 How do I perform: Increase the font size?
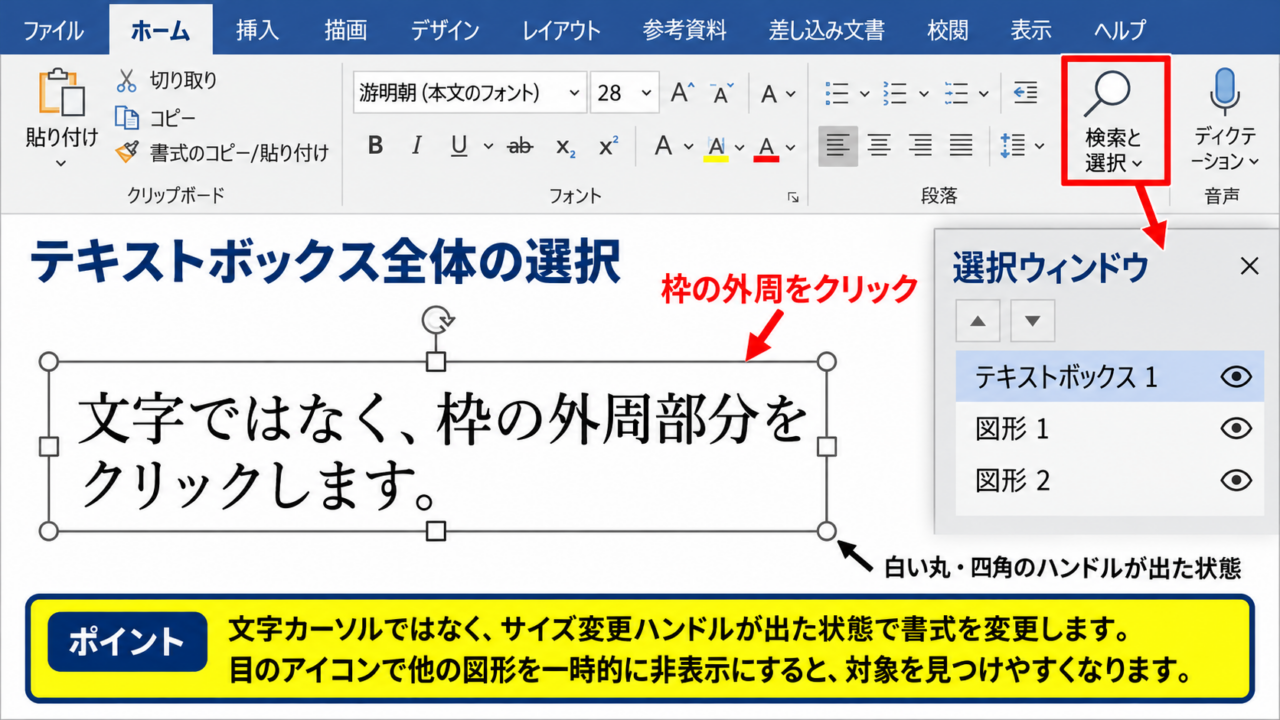point(682,93)
